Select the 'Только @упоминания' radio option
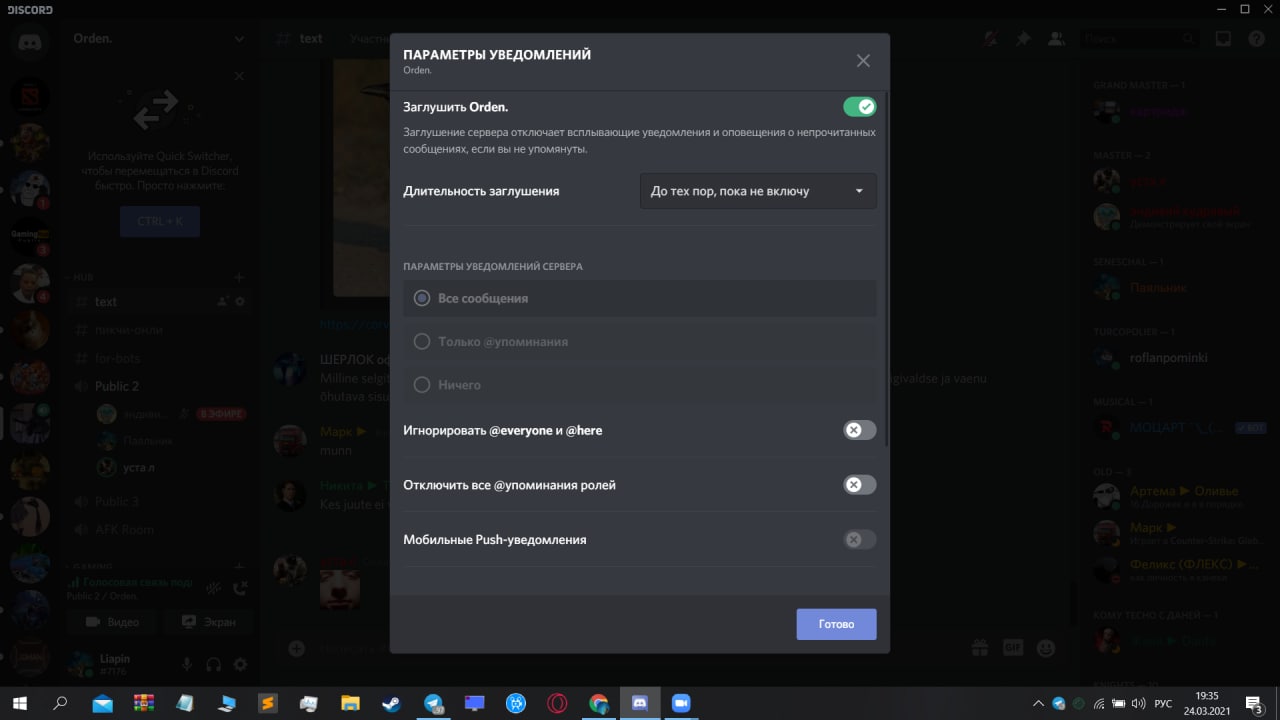Screen dimensions: 1280x720 click(x=640, y=341)
